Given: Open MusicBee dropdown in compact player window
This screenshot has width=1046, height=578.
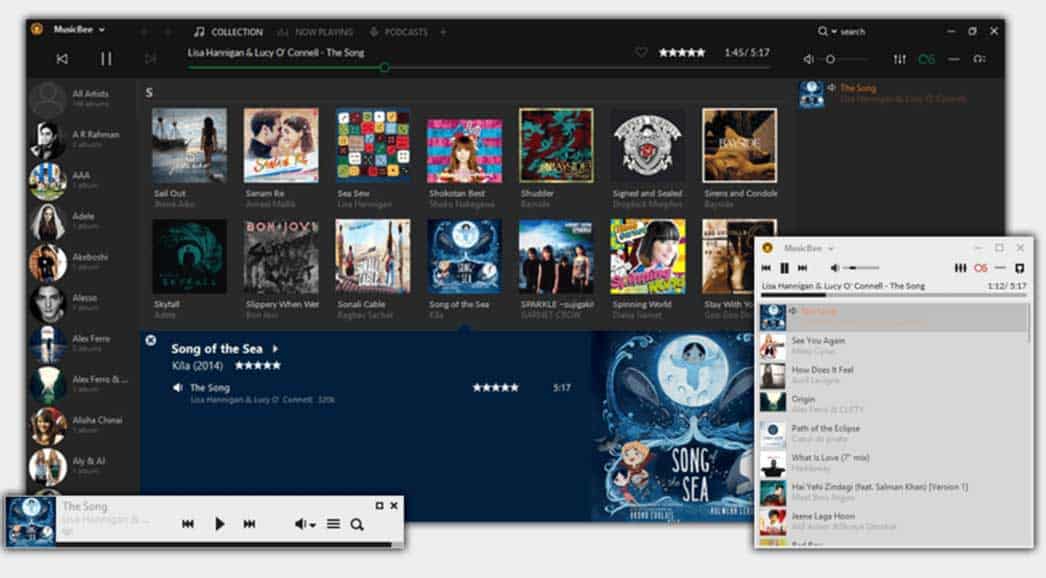Looking at the screenshot, I should (809, 248).
